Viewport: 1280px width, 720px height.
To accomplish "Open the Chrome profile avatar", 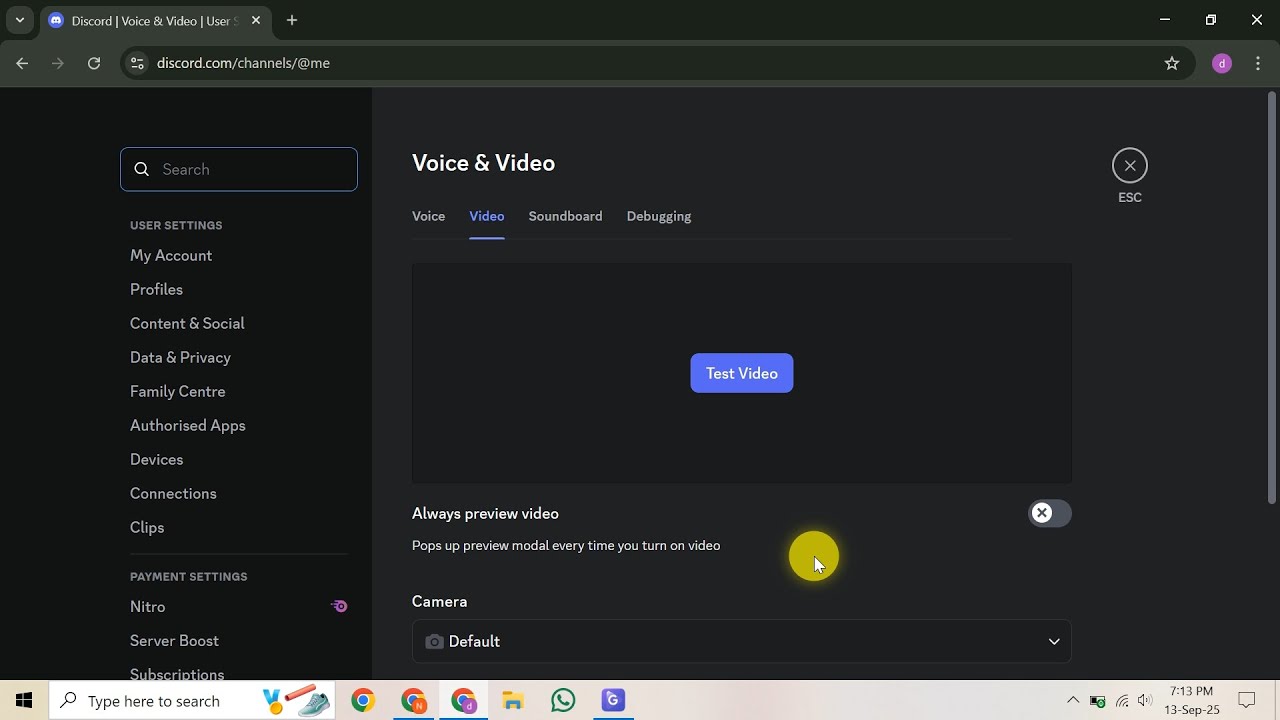I will [1222, 63].
